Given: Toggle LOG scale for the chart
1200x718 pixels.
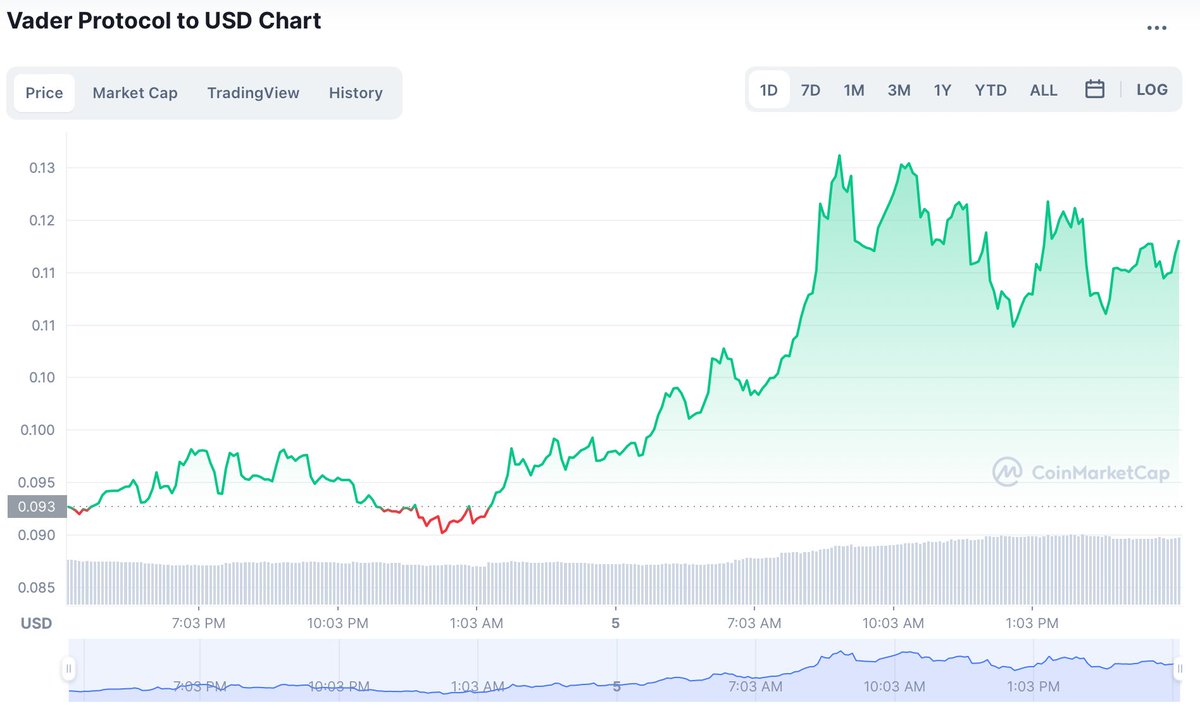Looking at the screenshot, I should (1152, 89).
